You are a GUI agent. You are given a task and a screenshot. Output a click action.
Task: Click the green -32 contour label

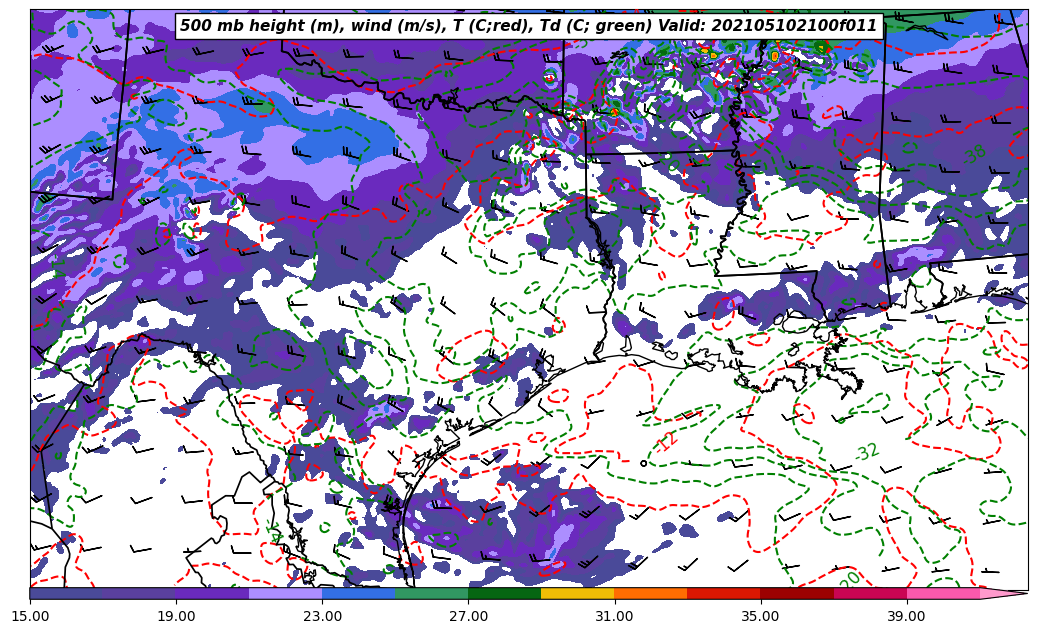(866, 452)
